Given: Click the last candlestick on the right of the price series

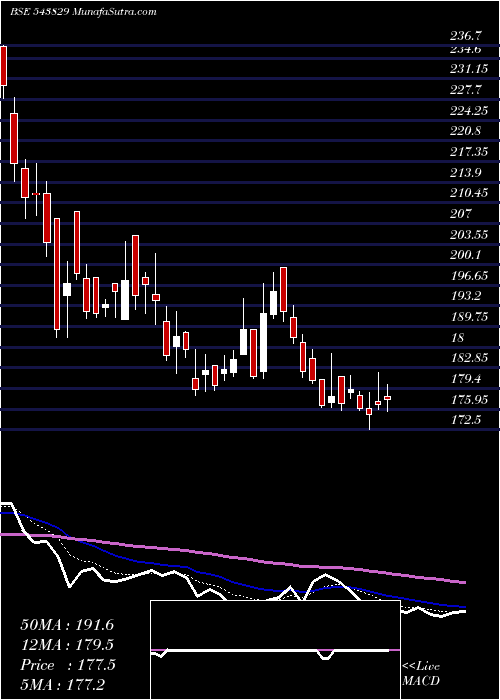Looking at the screenshot, I should [388, 397].
